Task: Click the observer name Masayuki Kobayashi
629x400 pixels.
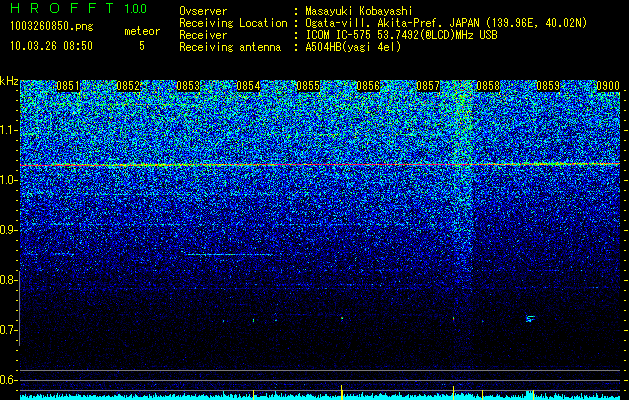Action: [359, 11]
